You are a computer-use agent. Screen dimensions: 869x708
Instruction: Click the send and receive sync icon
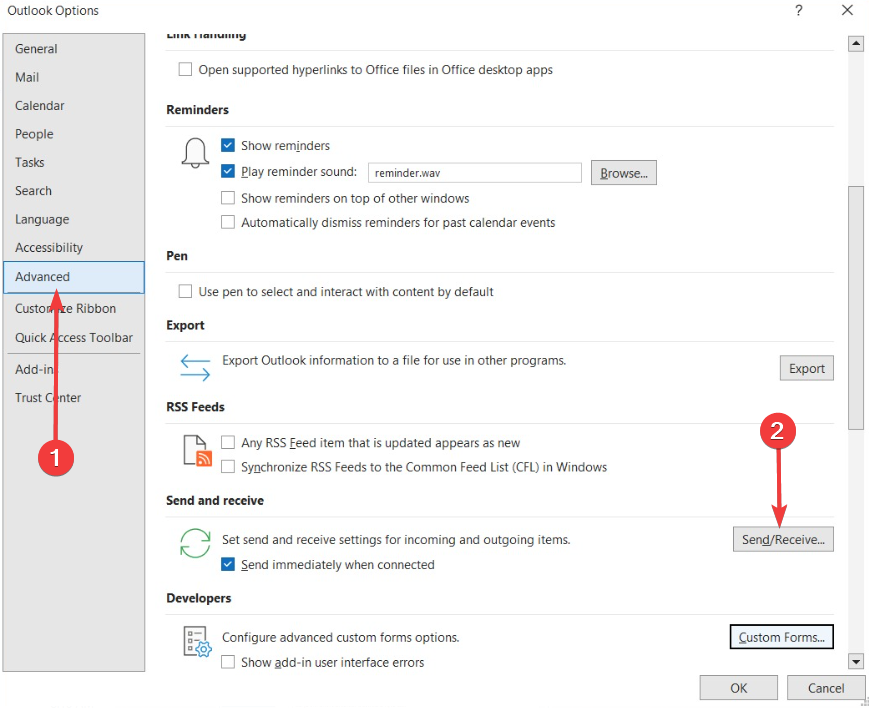coord(195,543)
